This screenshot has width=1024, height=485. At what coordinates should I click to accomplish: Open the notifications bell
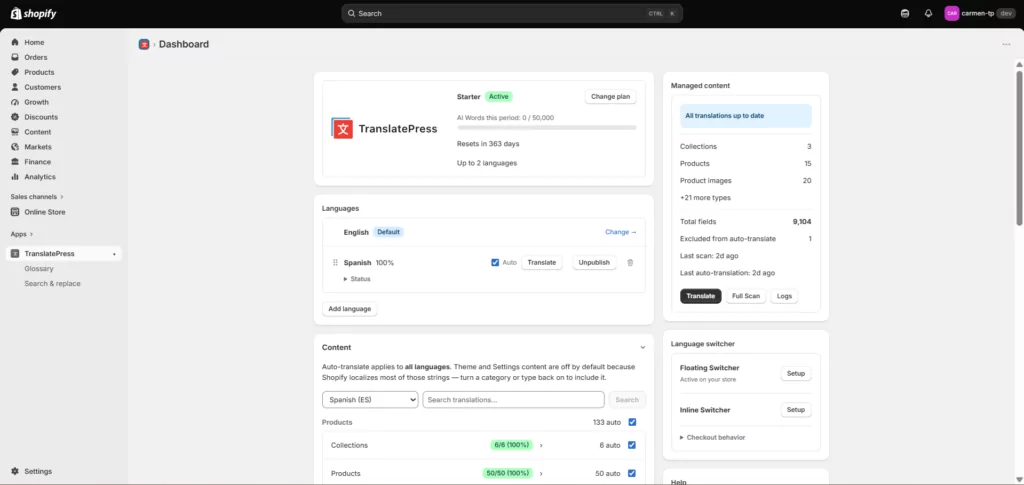tap(928, 13)
